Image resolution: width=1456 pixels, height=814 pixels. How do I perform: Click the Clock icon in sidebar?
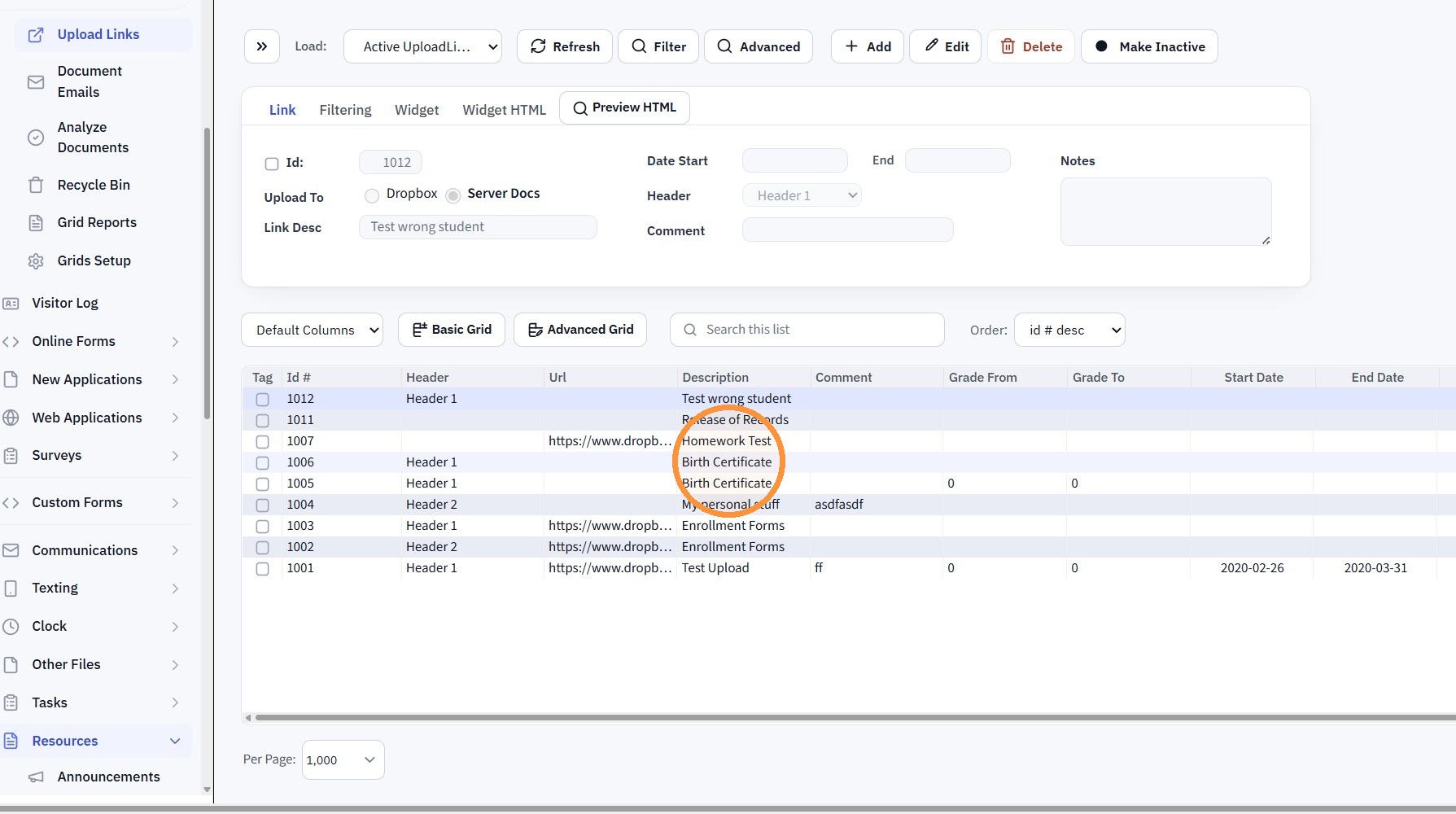tap(11, 627)
